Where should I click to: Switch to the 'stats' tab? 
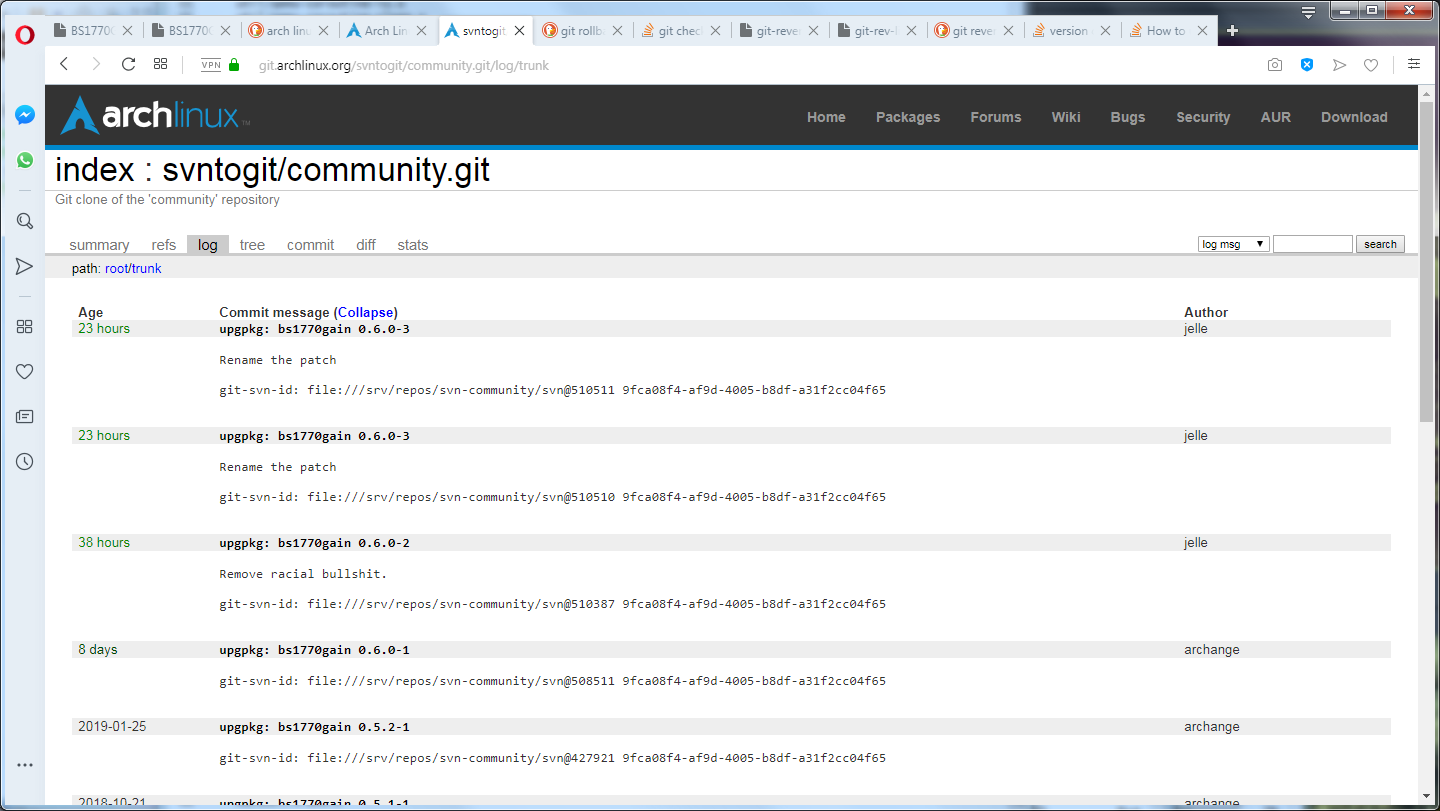[412, 245]
